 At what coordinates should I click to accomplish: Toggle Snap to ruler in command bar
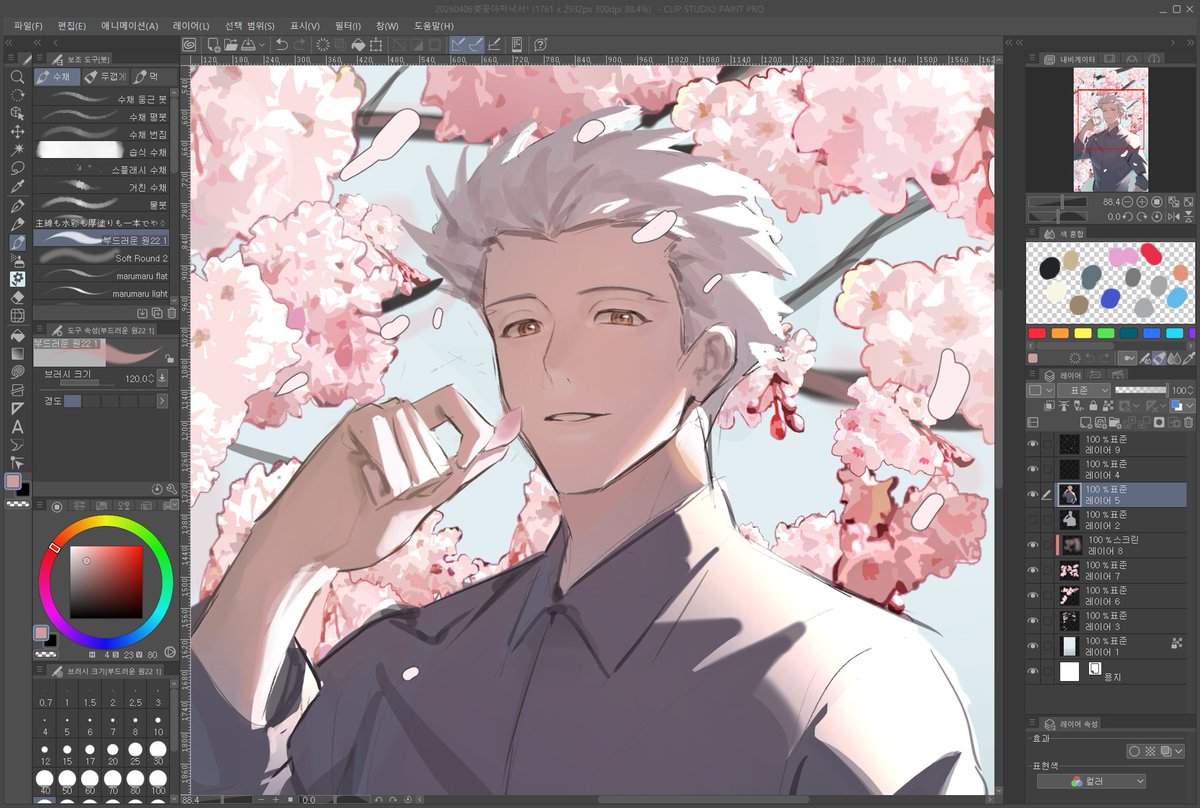point(459,45)
